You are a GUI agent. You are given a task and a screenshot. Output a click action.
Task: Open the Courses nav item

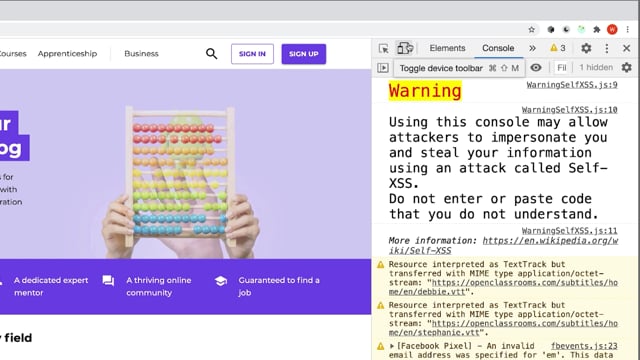[x=13, y=53]
